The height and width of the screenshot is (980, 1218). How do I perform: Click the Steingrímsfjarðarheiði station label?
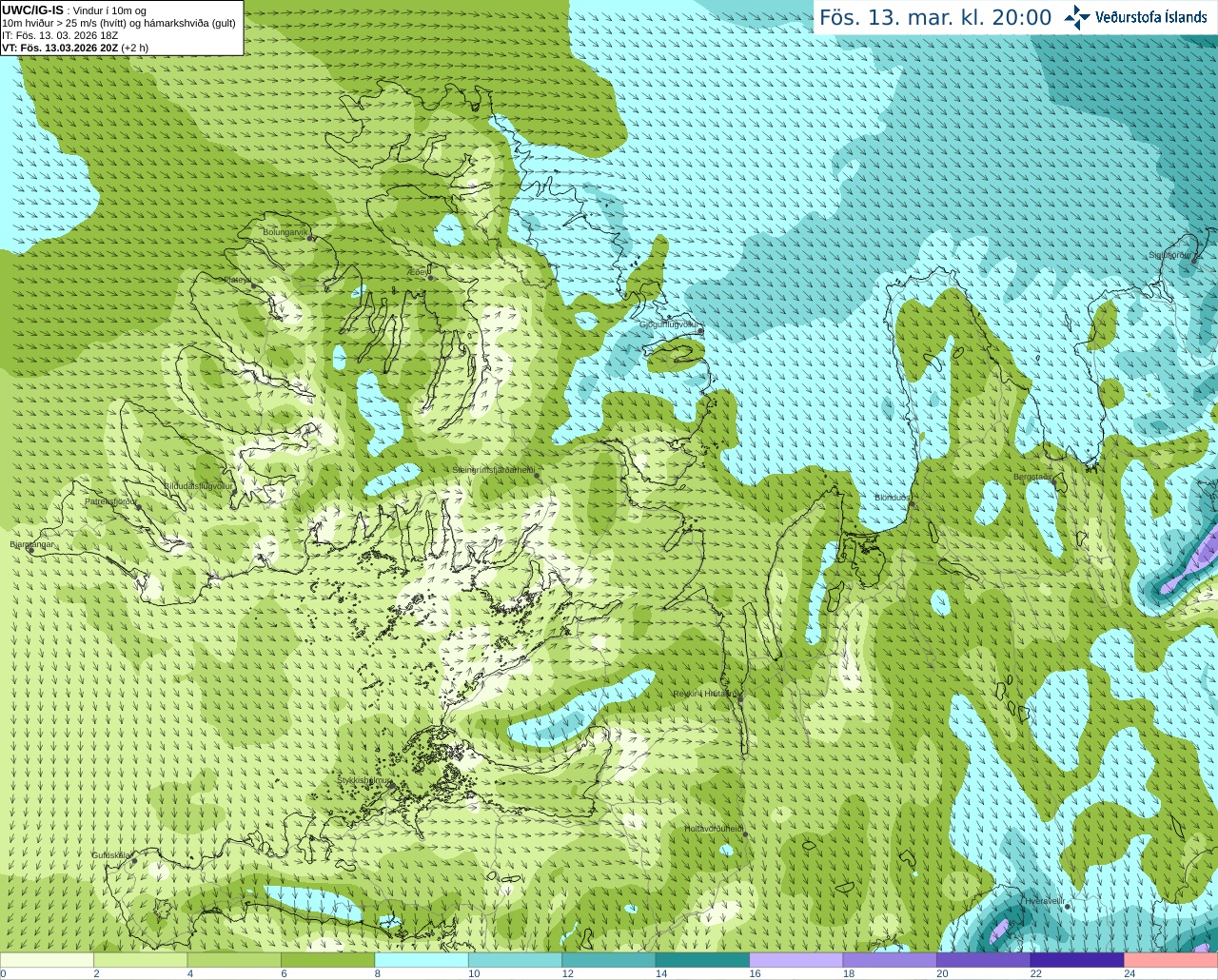(x=493, y=470)
